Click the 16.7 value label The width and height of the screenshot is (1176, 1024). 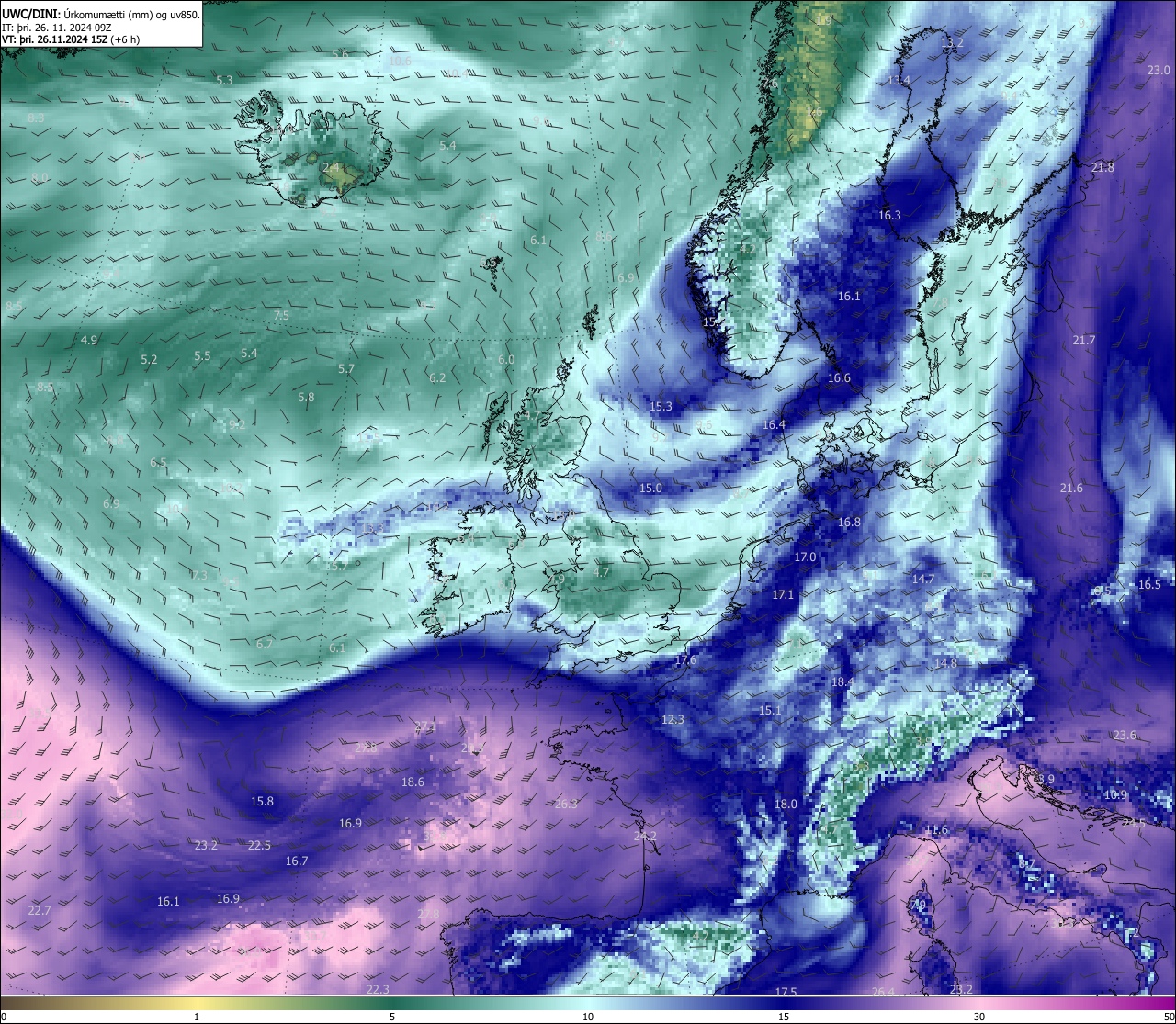coord(296,861)
